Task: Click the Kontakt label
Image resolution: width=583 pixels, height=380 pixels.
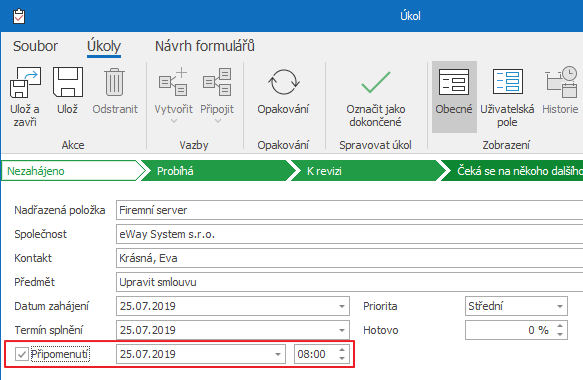Action: (33, 258)
